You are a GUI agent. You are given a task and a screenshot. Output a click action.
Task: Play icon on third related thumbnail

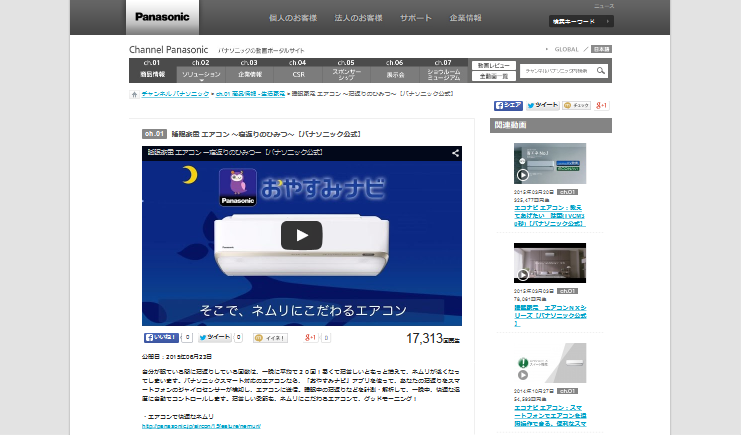coord(523,375)
